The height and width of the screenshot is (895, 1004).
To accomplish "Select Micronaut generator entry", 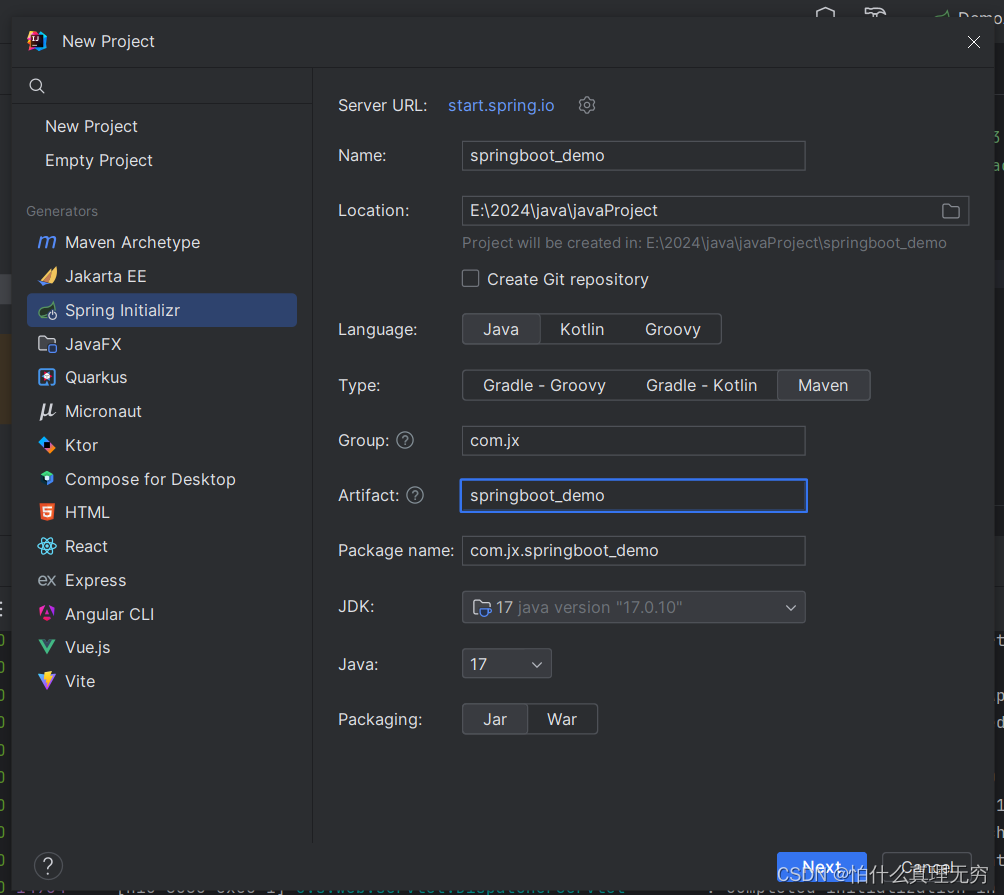I will [162, 412].
